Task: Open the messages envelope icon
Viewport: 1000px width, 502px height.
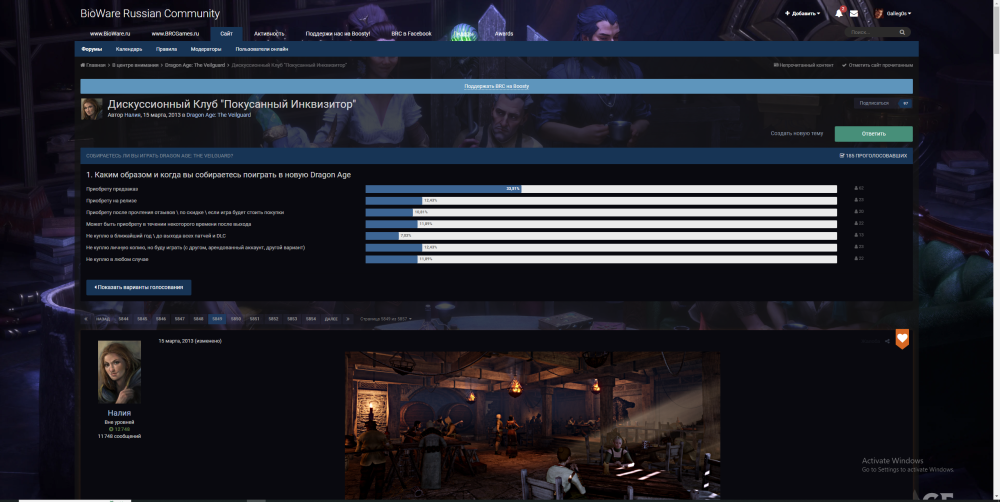Action: (854, 14)
